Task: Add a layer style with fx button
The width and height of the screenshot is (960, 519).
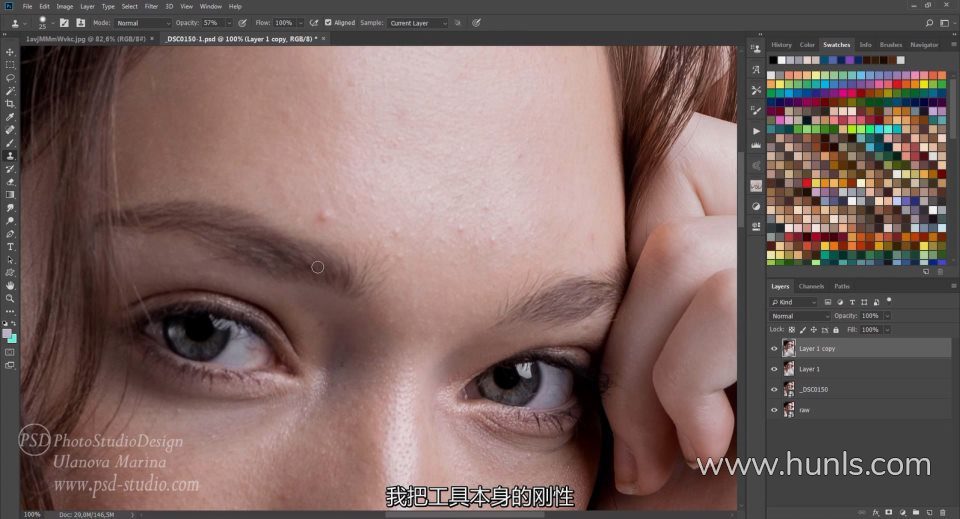Action: tap(876, 512)
